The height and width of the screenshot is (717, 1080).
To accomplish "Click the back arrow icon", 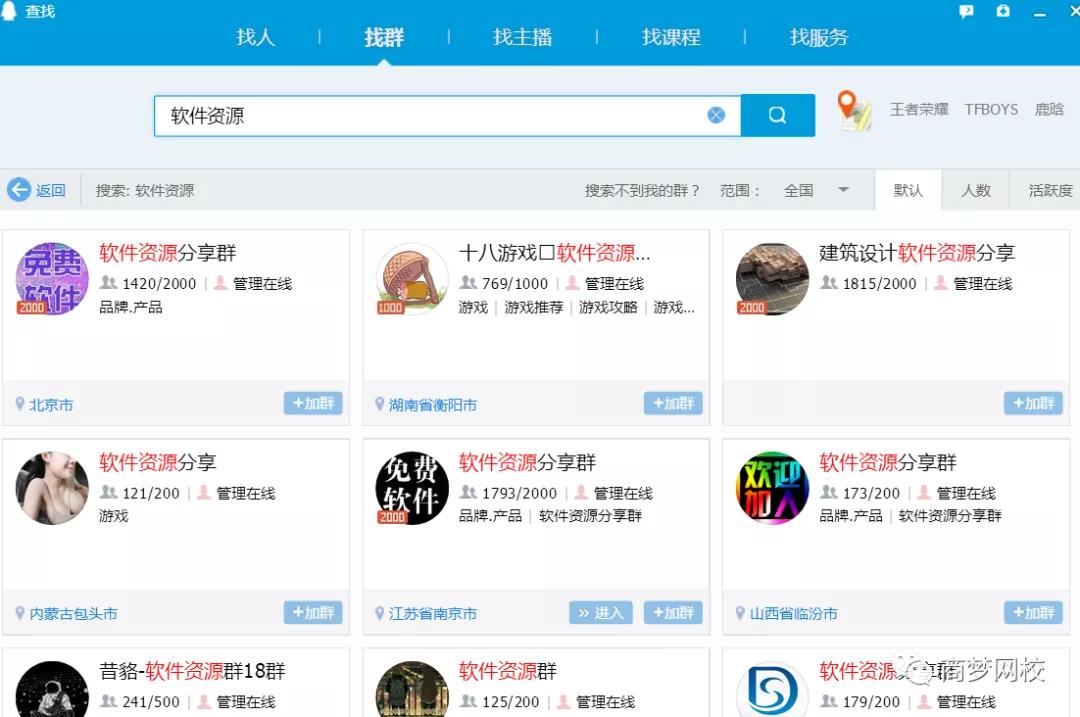I will point(19,190).
